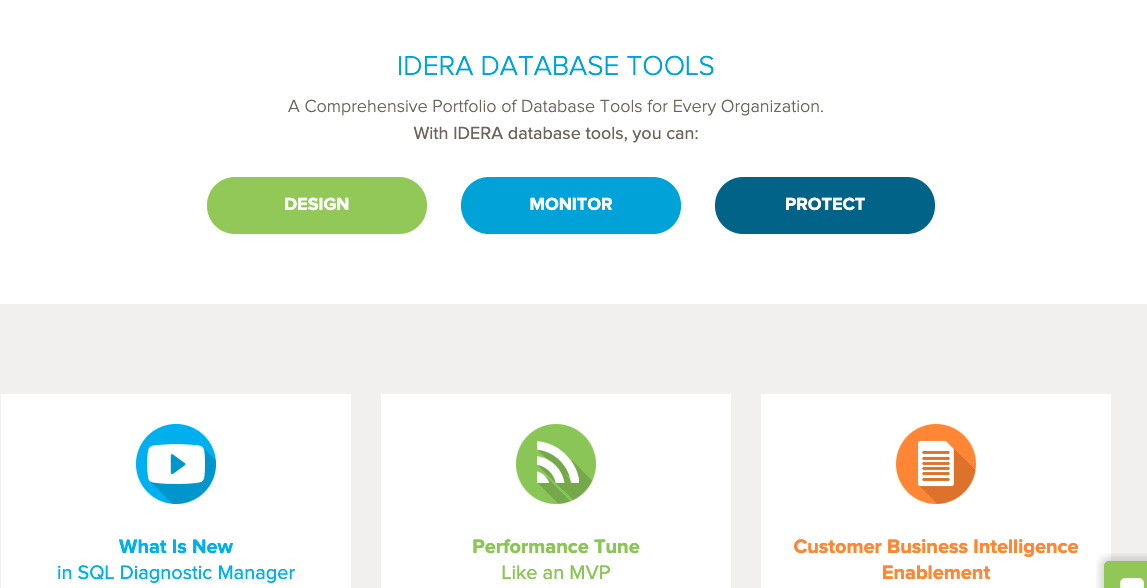
Task: Open the What Is New card
Action: [x=176, y=490]
